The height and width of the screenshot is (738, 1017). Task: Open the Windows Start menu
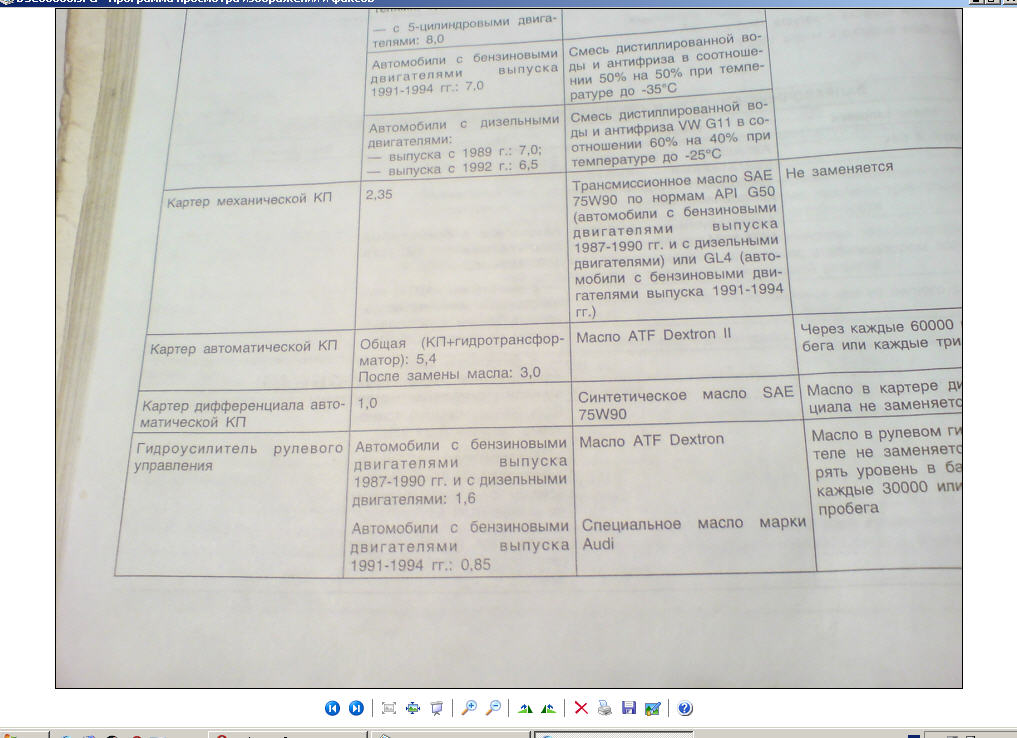click(x=18, y=734)
